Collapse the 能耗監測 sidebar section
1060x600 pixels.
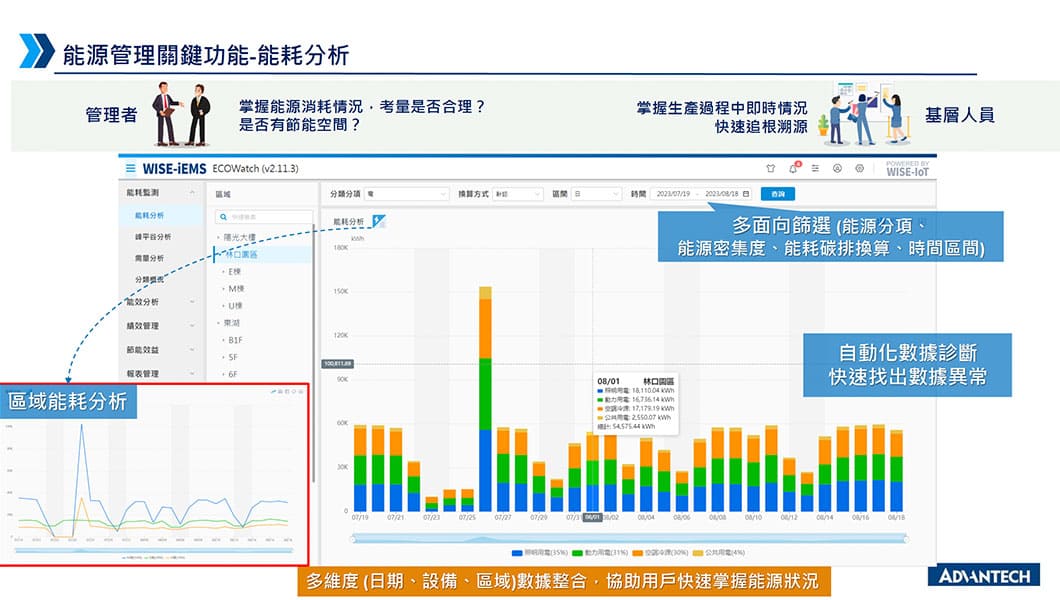pos(161,193)
